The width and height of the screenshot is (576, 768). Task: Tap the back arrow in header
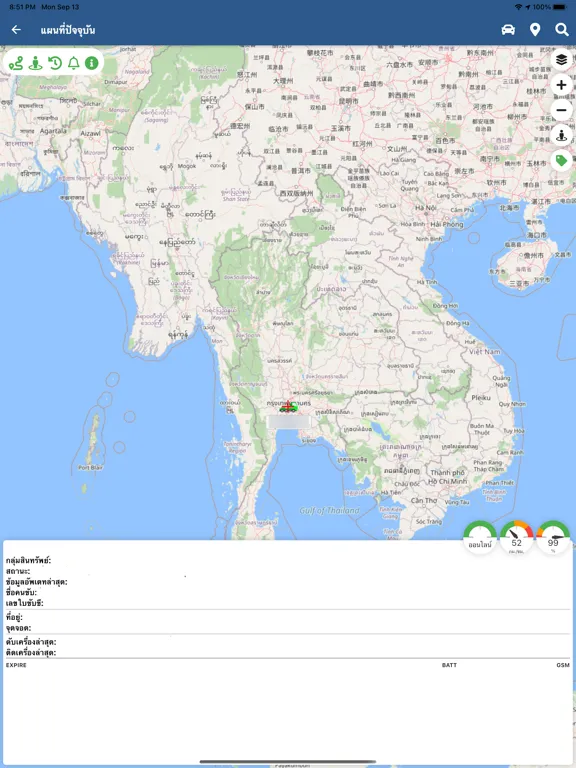pyautogui.click(x=16, y=30)
